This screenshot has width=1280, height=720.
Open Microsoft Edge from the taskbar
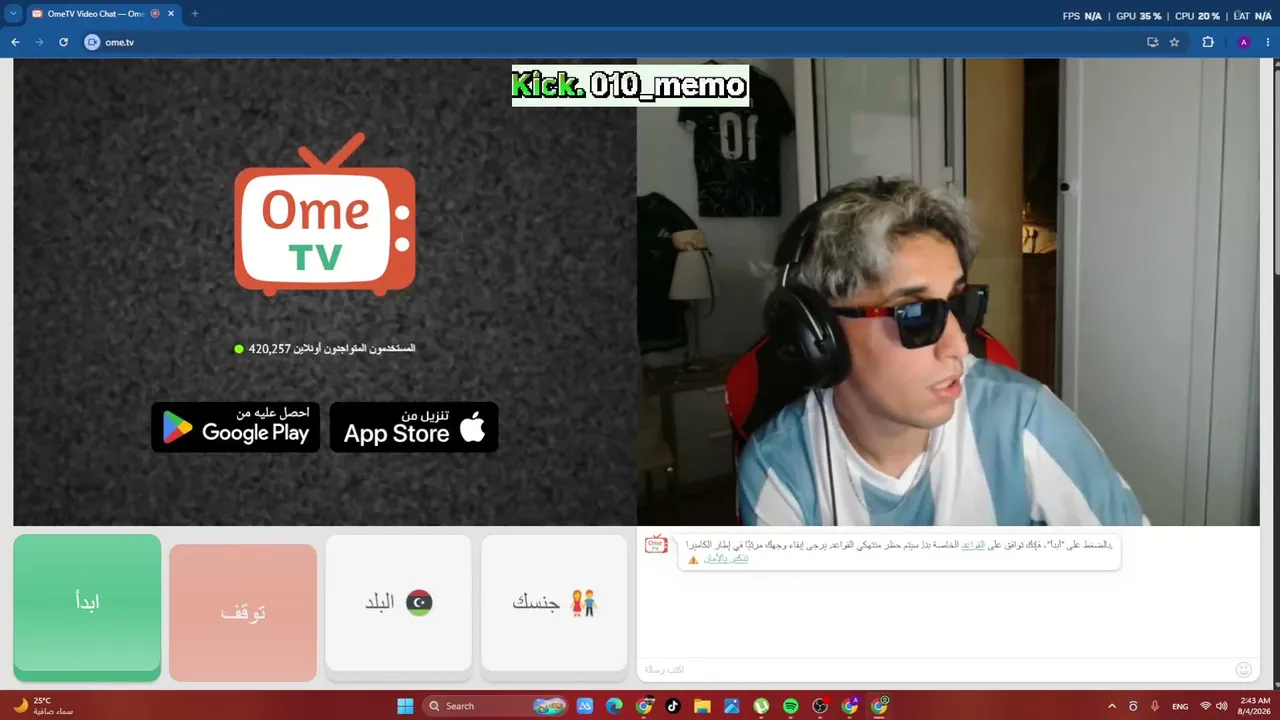(x=614, y=706)
